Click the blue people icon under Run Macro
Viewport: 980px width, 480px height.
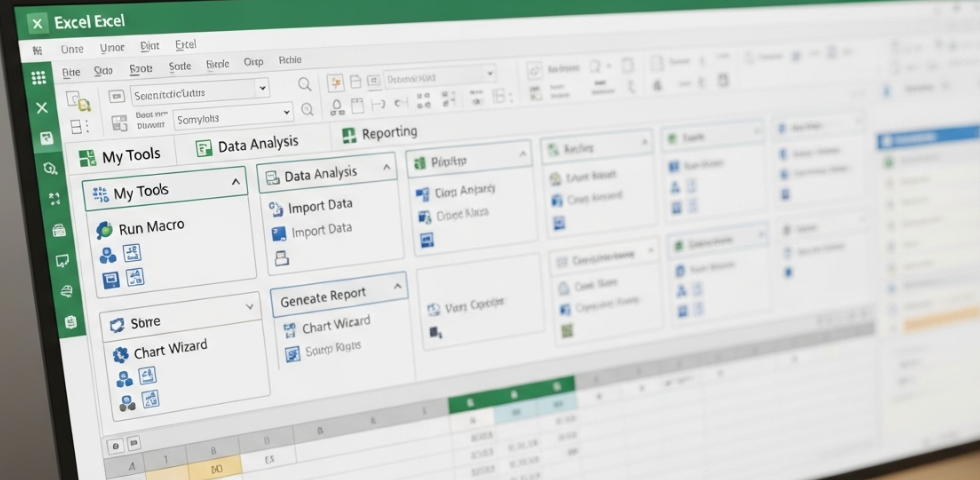108,255
